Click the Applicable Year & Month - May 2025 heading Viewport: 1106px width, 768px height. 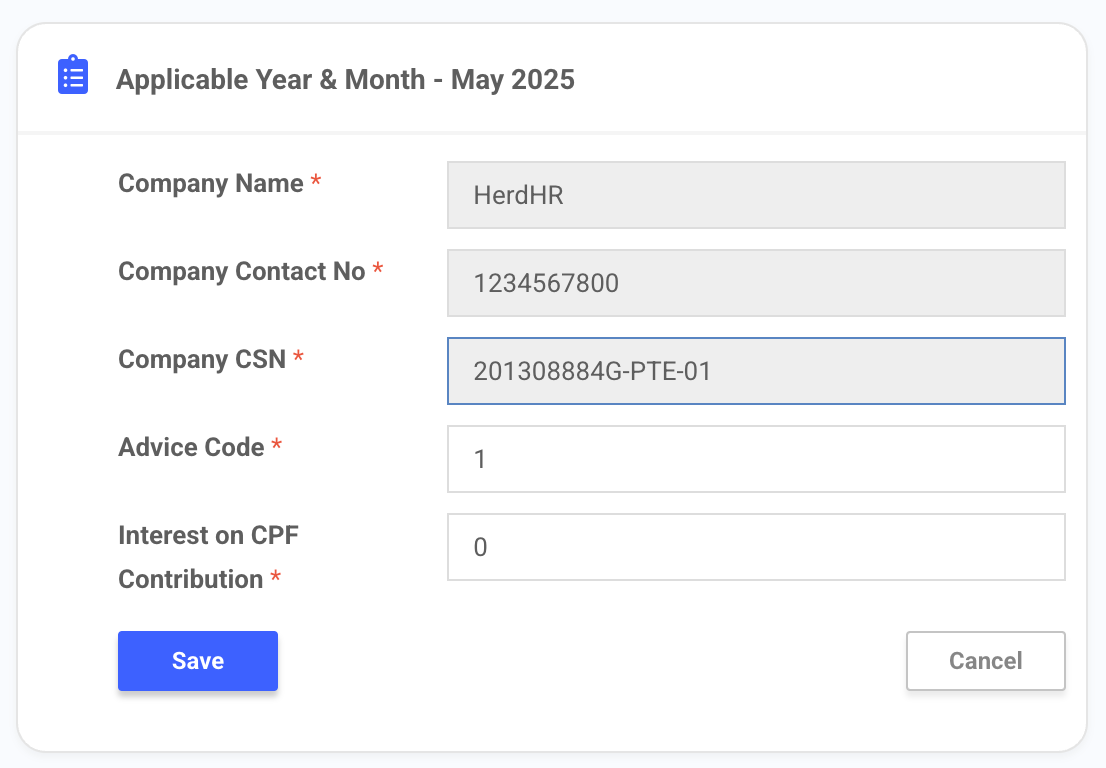[346, 79]
